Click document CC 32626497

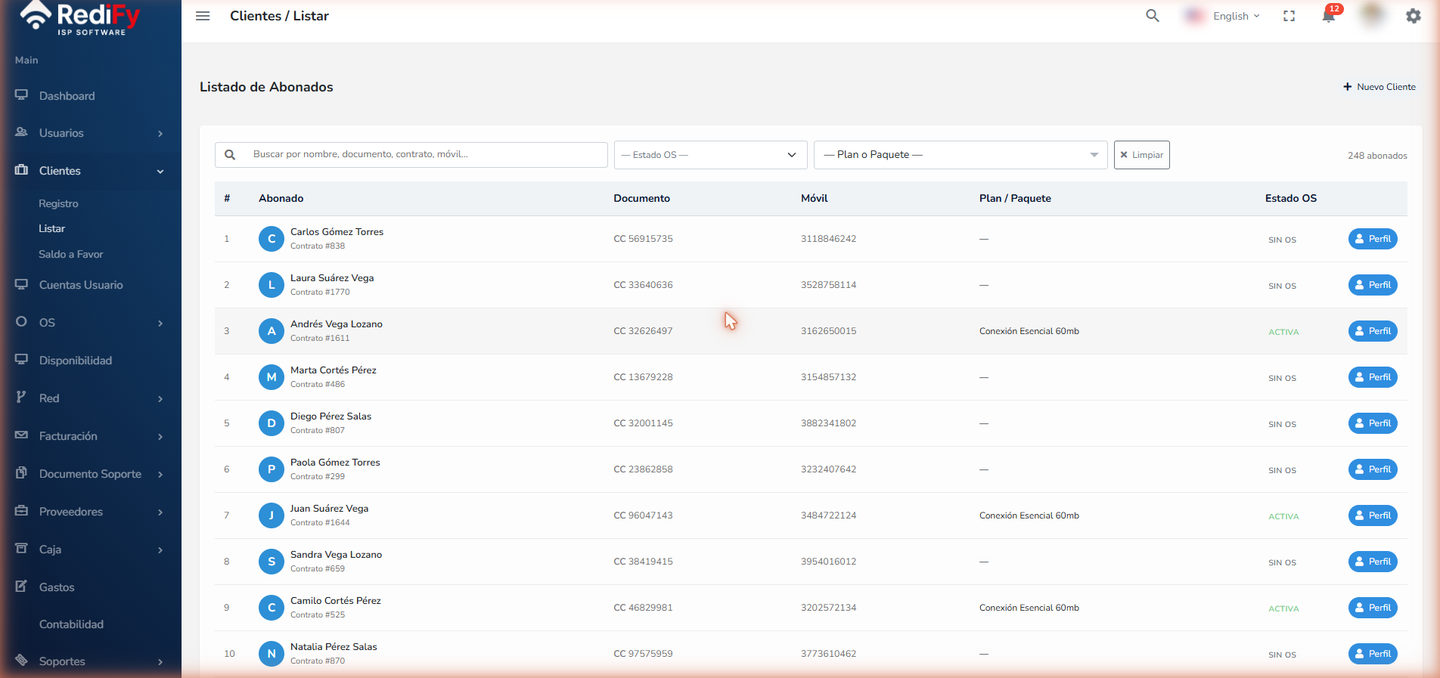(643, 331)
